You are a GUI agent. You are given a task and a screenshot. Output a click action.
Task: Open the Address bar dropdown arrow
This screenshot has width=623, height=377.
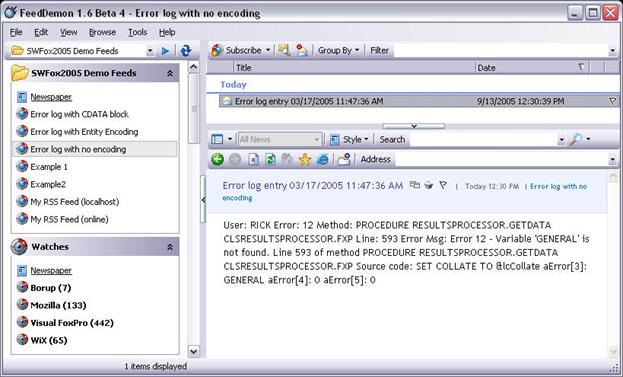point(612,160)
